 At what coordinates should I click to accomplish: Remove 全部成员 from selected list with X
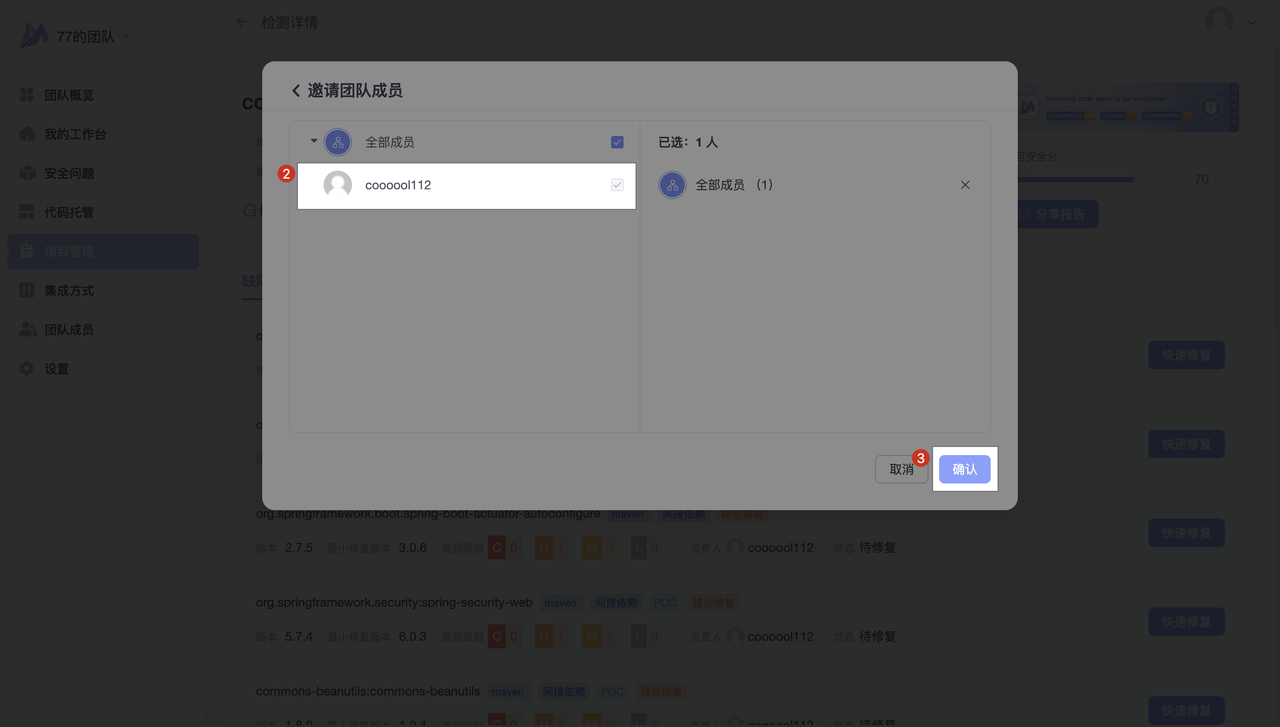coord(965,185)
